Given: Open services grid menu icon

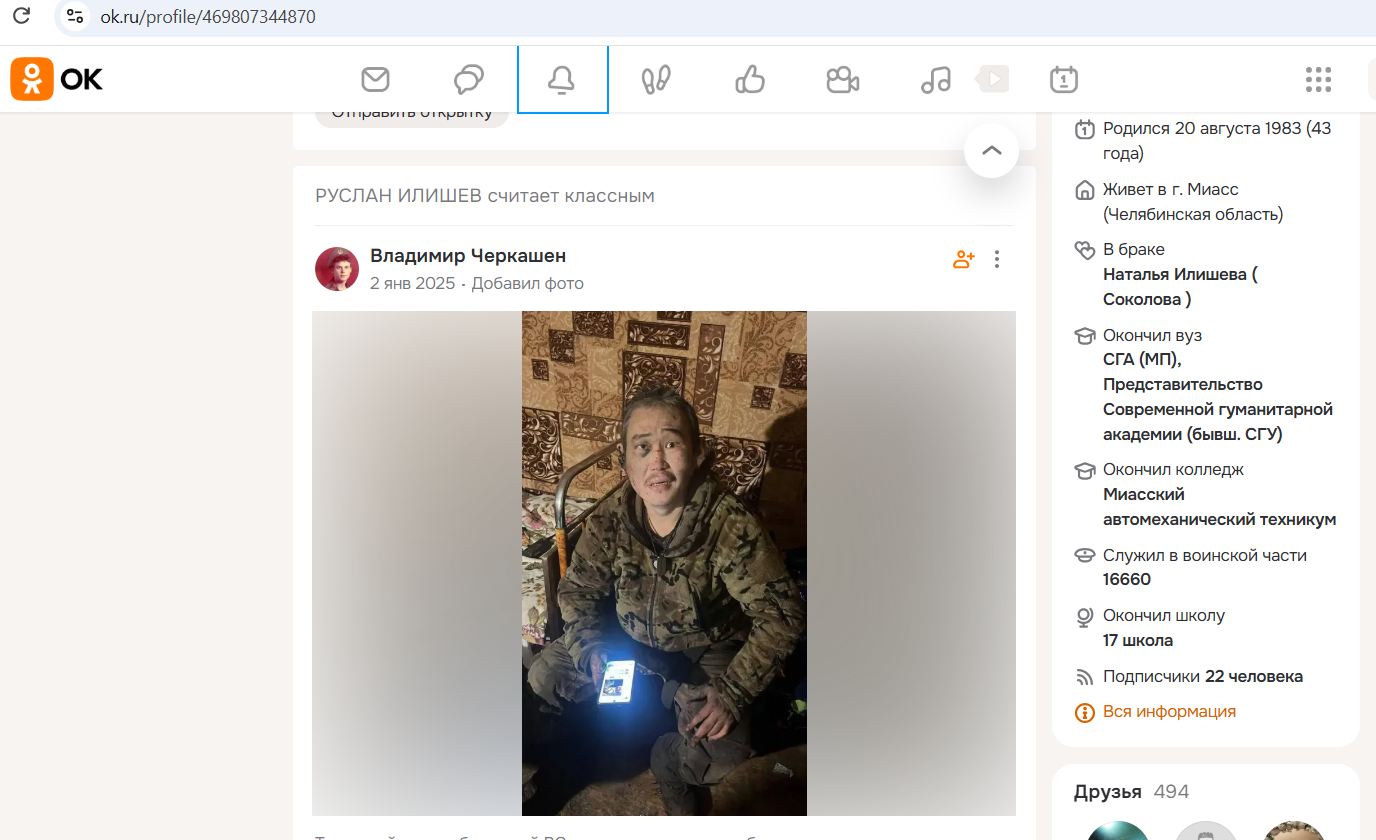Looking at the screenshot, I should 1318,79.
